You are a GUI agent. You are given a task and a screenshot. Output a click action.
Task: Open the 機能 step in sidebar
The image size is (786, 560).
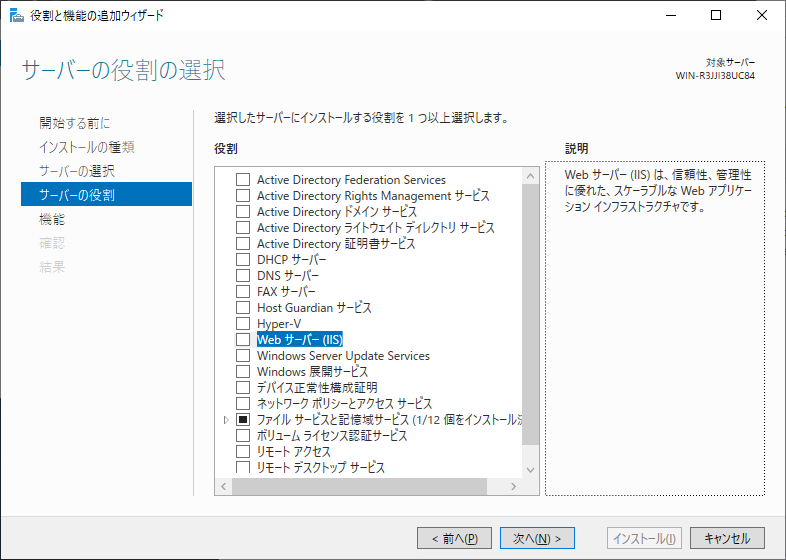click(x=52, y=219)
